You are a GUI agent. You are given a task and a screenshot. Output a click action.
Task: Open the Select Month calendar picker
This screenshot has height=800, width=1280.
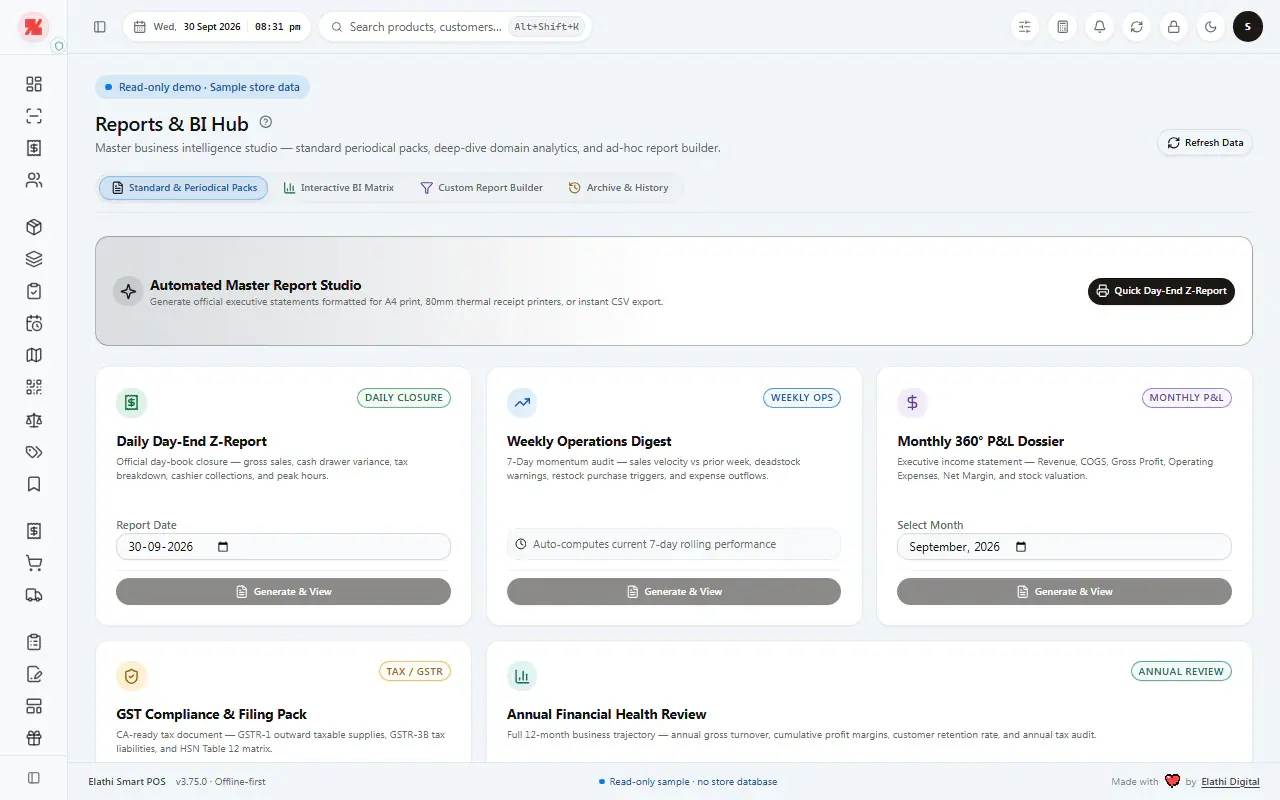(1021, 547)
